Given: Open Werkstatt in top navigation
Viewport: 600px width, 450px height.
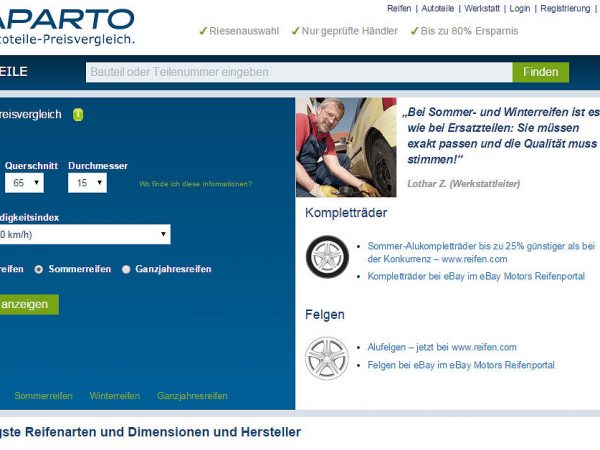Looking at the screenshot, I should click(482, 8).
